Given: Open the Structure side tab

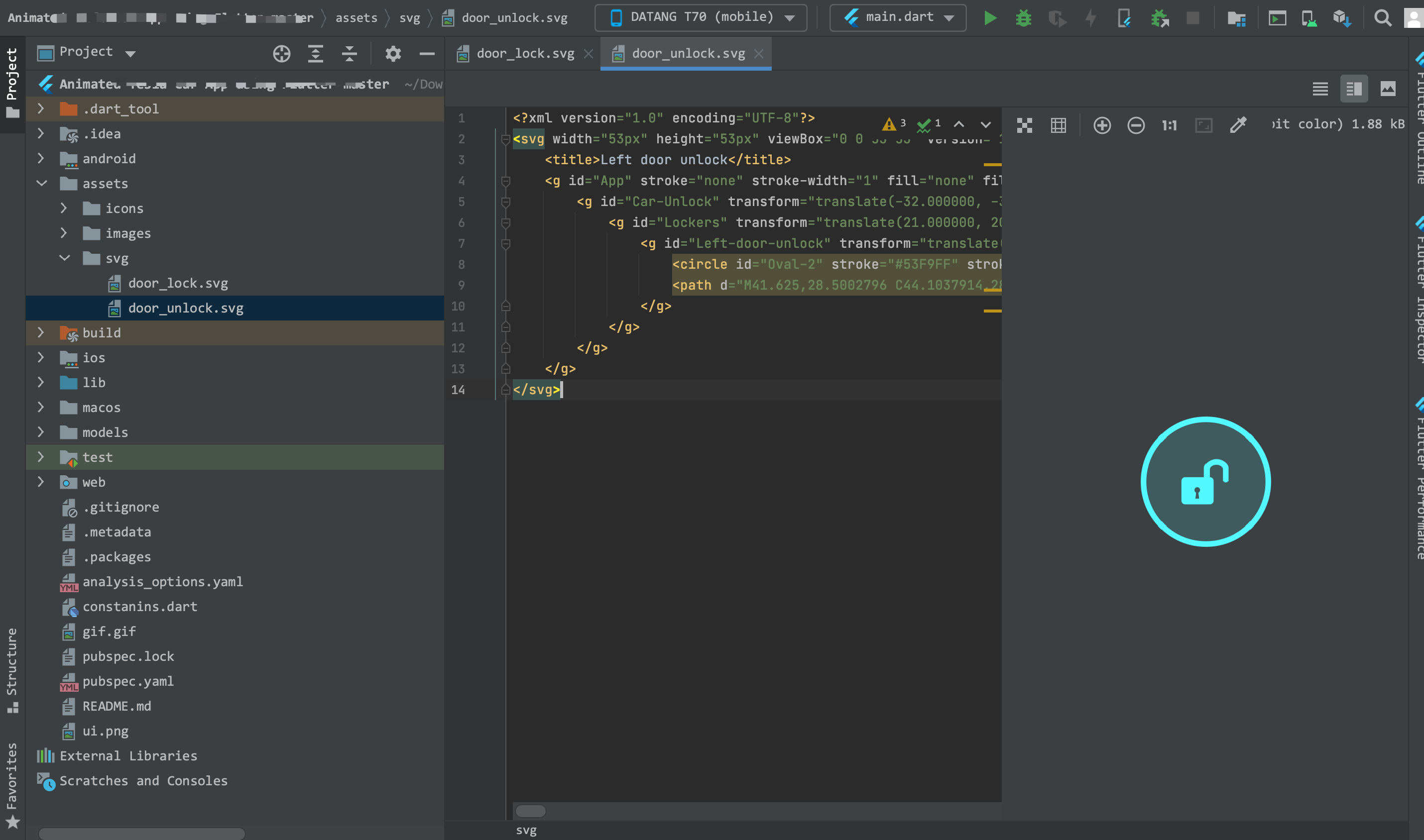Looking at the screenshot, I should pos(12,669).
